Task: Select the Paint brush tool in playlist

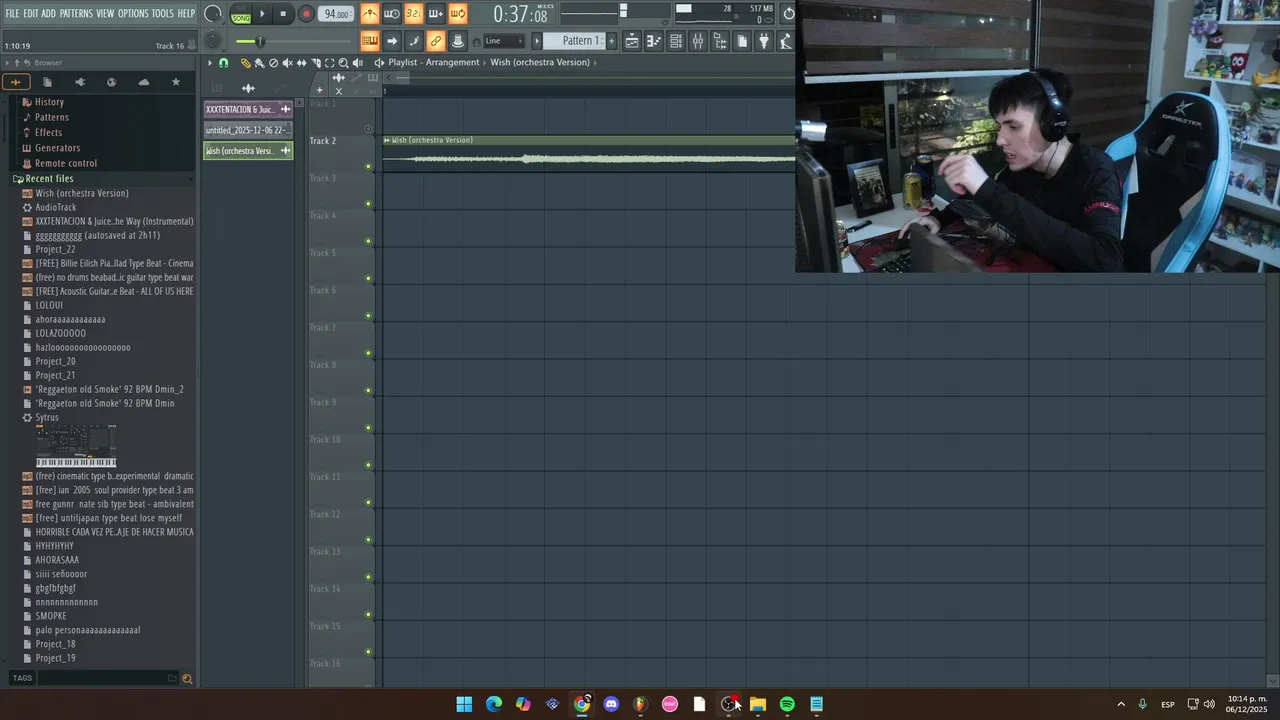Action: pos(259,62)
